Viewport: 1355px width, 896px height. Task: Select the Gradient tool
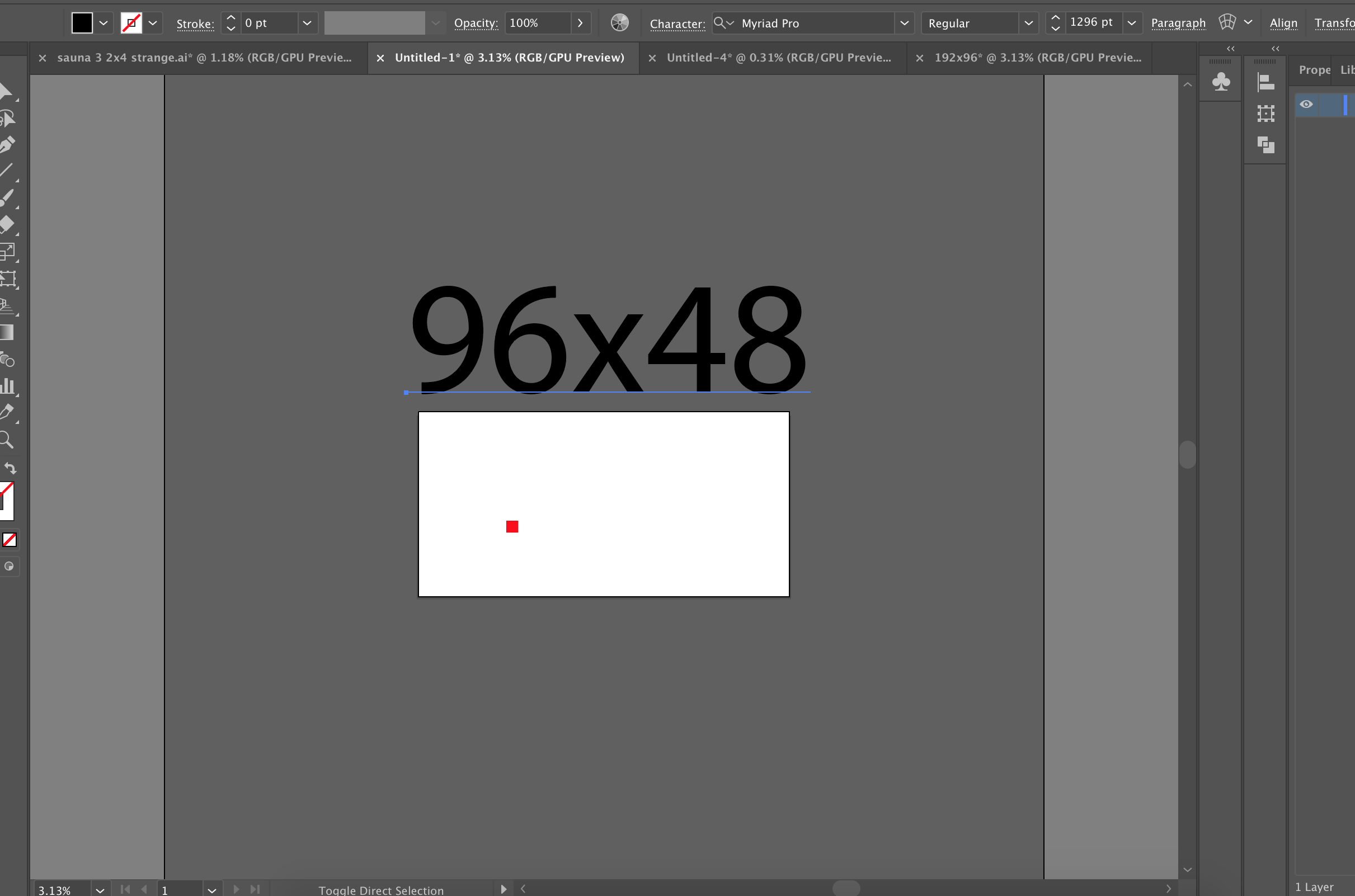7,333
